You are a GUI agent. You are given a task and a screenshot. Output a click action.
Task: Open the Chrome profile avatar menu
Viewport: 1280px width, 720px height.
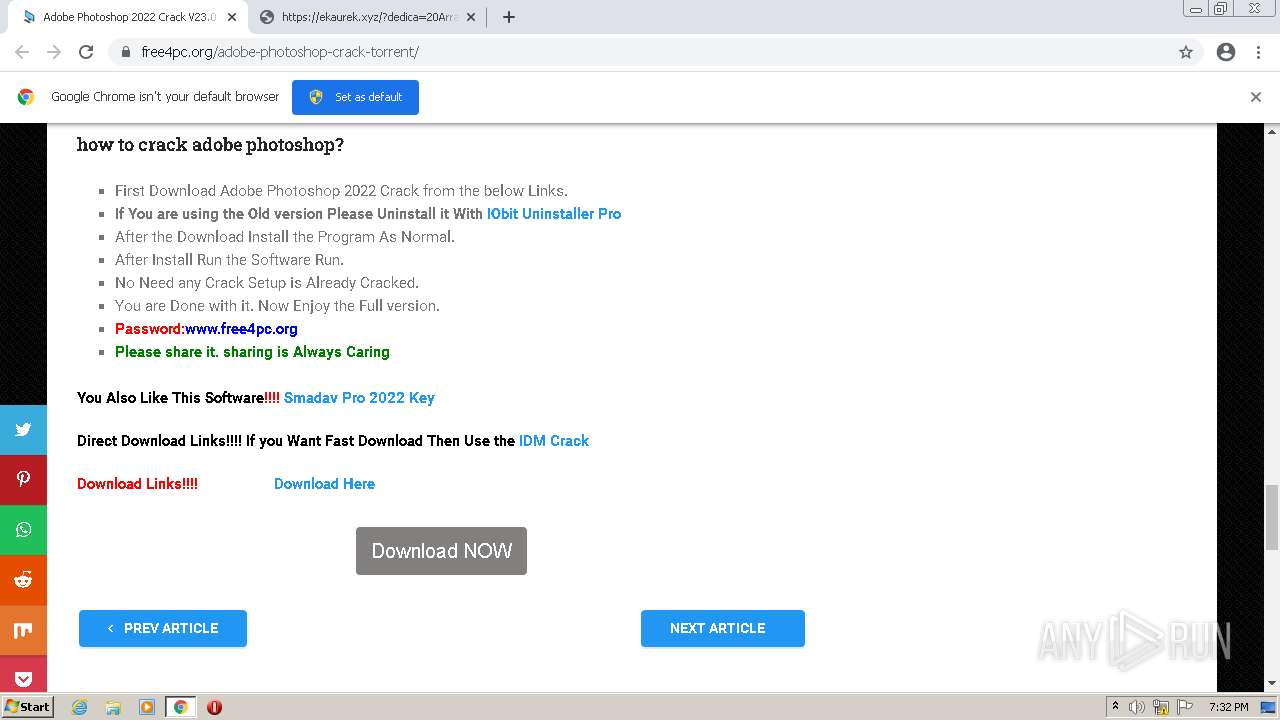[1226, 52]
